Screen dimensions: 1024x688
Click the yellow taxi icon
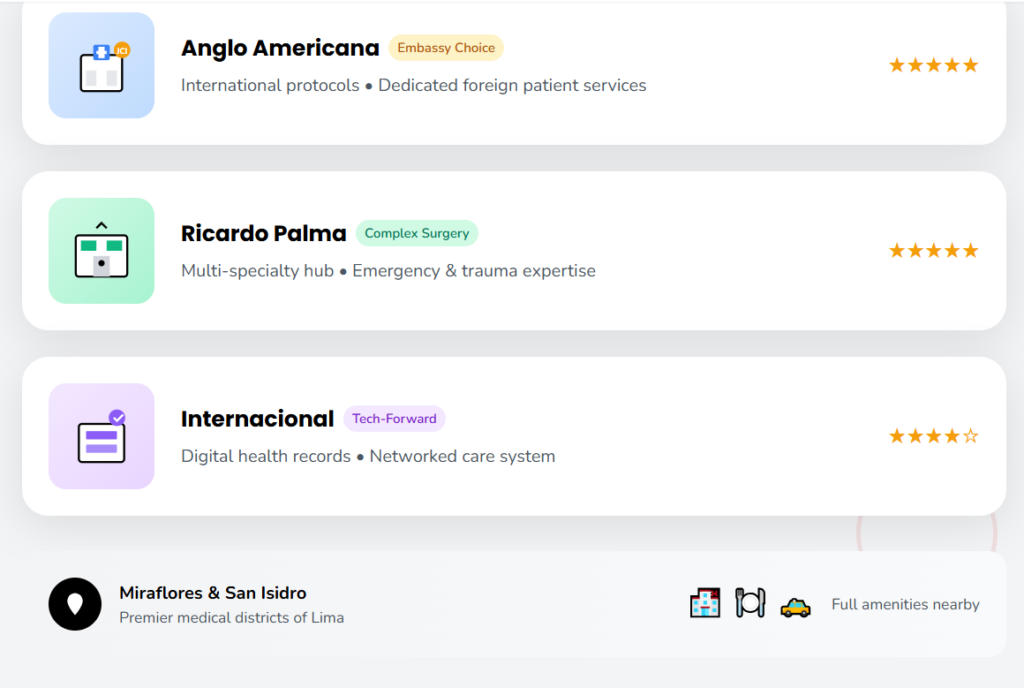(795, 606)
